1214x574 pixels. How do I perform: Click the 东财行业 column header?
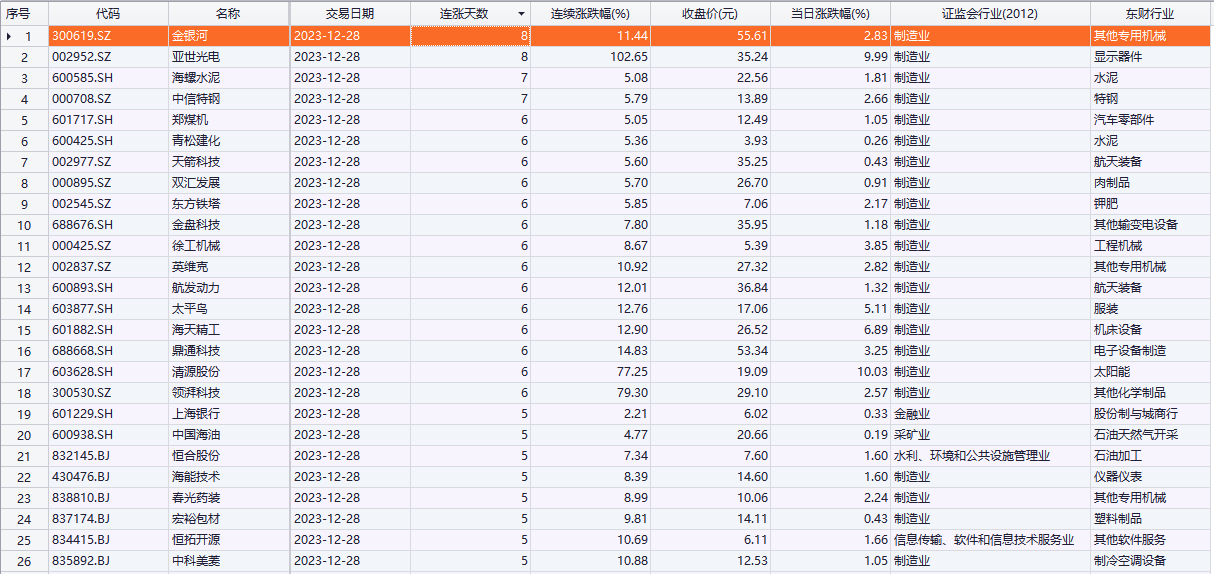point(1150,14)
